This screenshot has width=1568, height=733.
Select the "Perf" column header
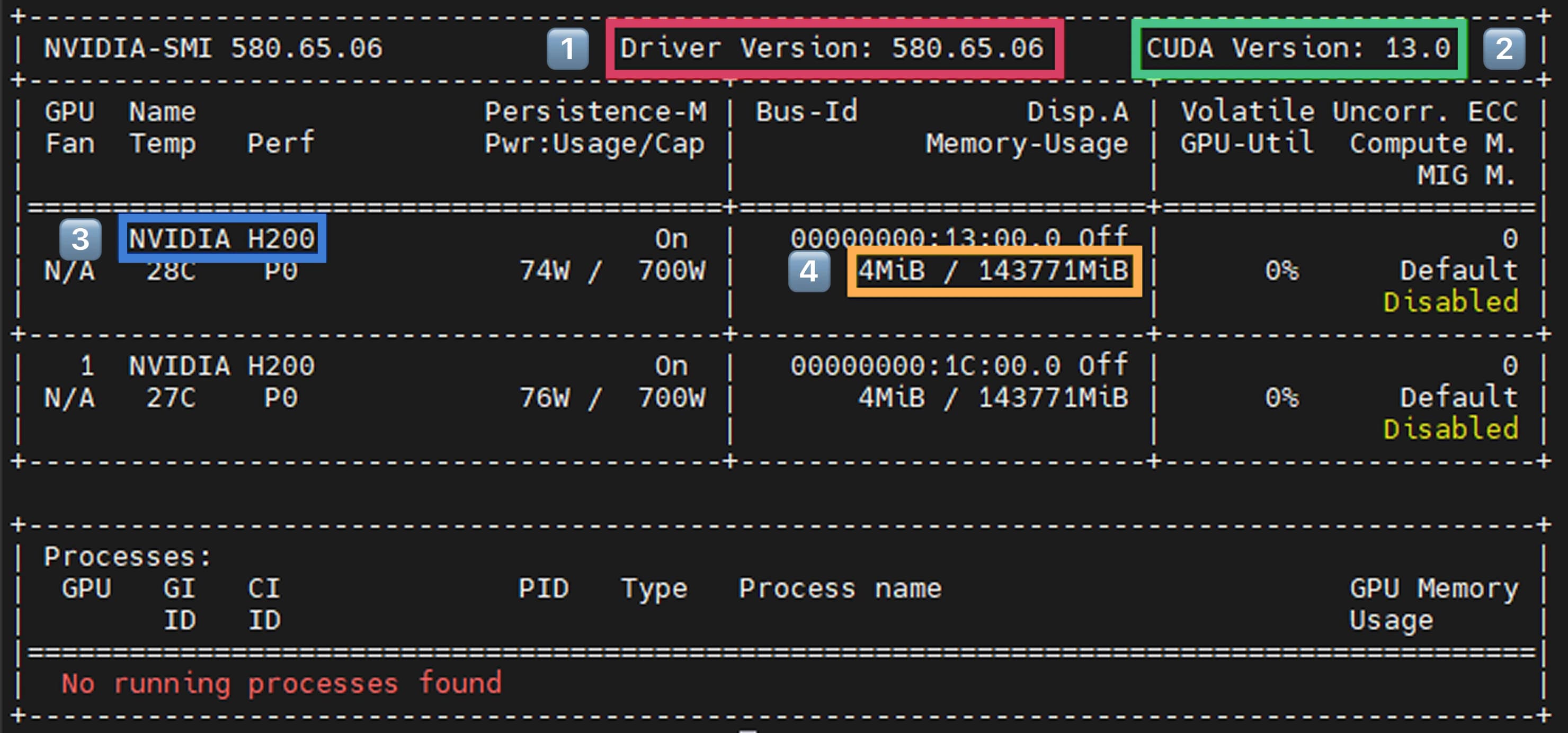coord(281,143)
